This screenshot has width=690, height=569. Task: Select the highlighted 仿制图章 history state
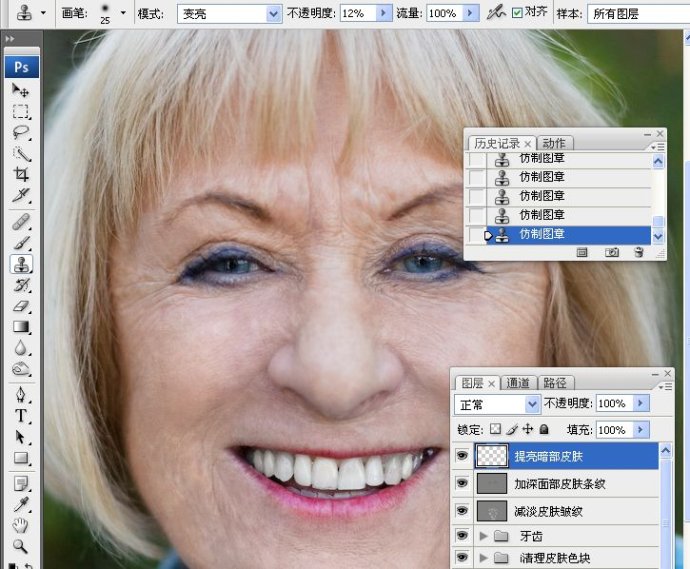(x=568, y=235)
